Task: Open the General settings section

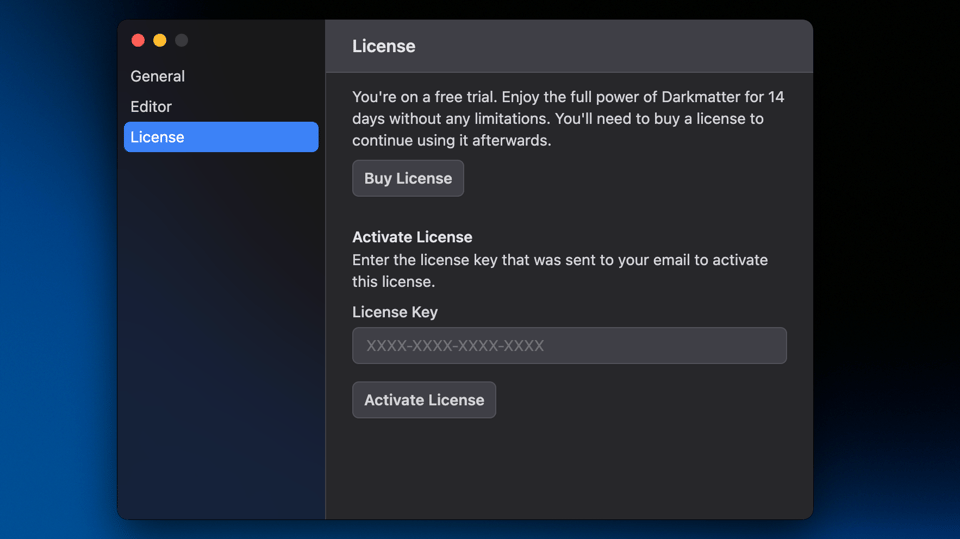Action: [x=158, y=76]
